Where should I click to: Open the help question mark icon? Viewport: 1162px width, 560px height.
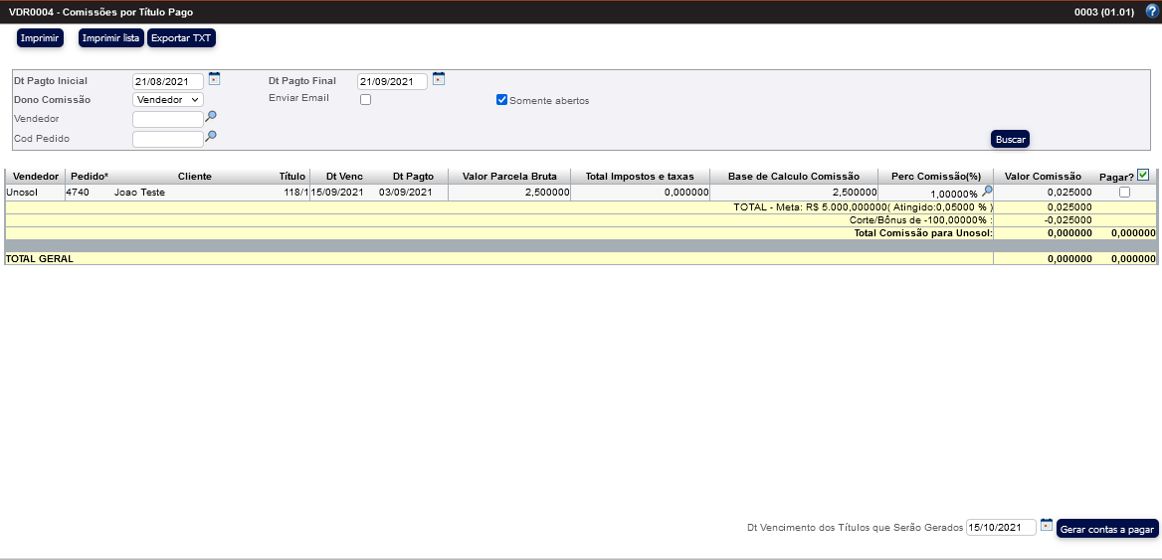pos(1151,12)
